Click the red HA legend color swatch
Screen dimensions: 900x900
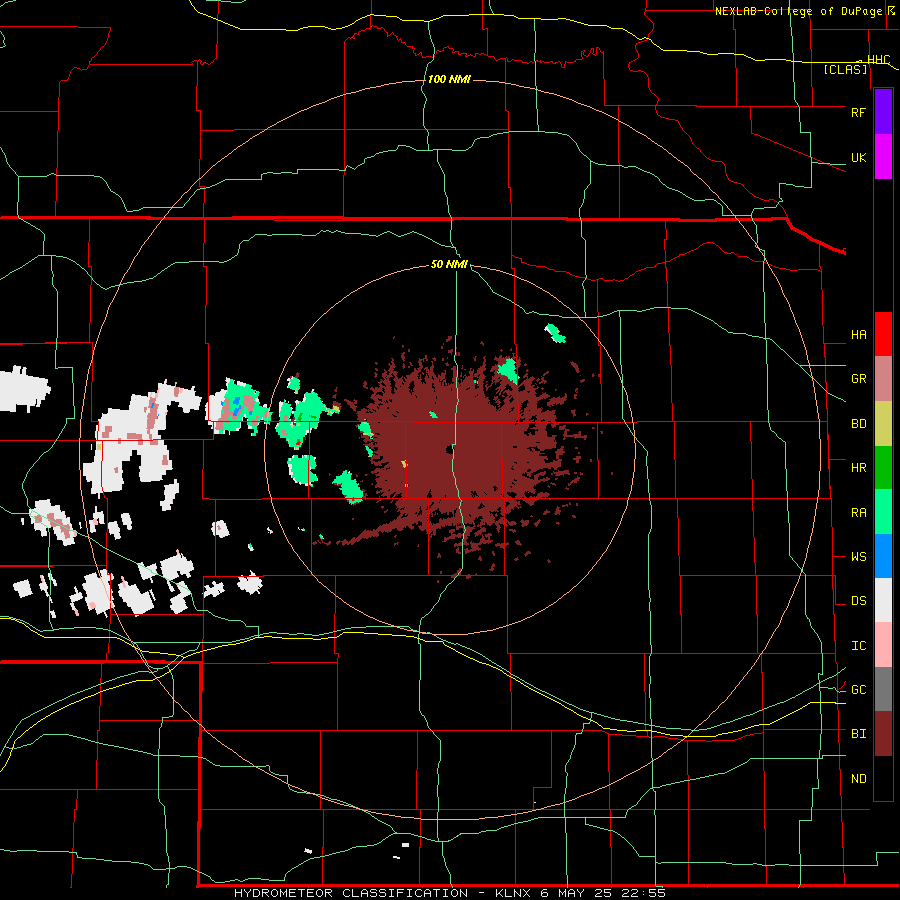(883, 334)
